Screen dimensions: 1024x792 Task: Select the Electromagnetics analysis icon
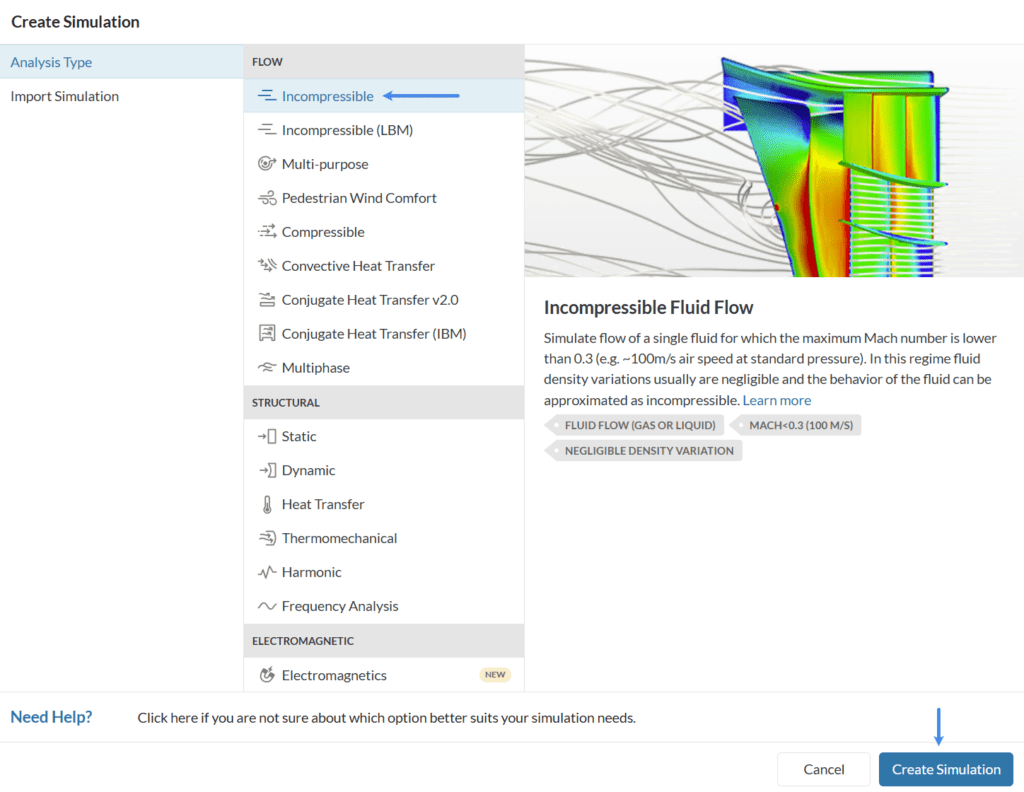point(265,674)
